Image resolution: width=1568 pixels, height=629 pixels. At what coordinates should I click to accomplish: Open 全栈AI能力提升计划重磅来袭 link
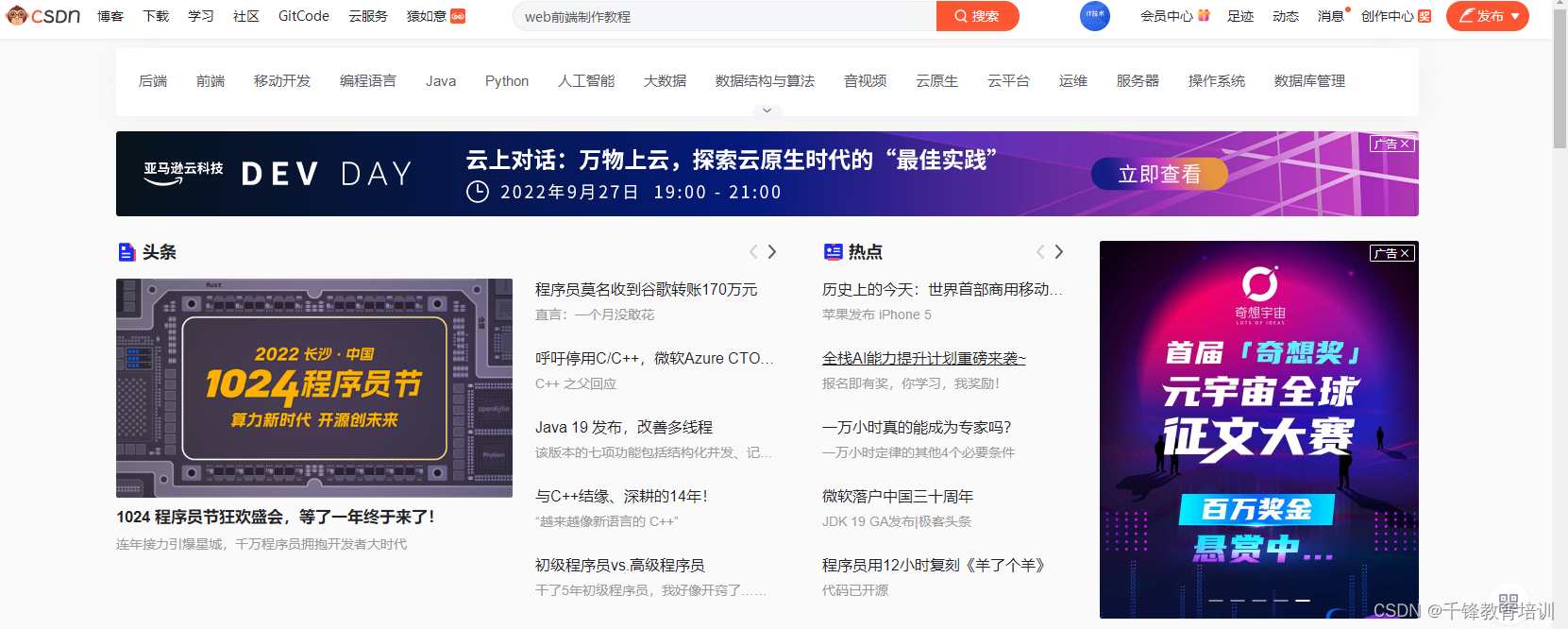[x=924, y=358]
